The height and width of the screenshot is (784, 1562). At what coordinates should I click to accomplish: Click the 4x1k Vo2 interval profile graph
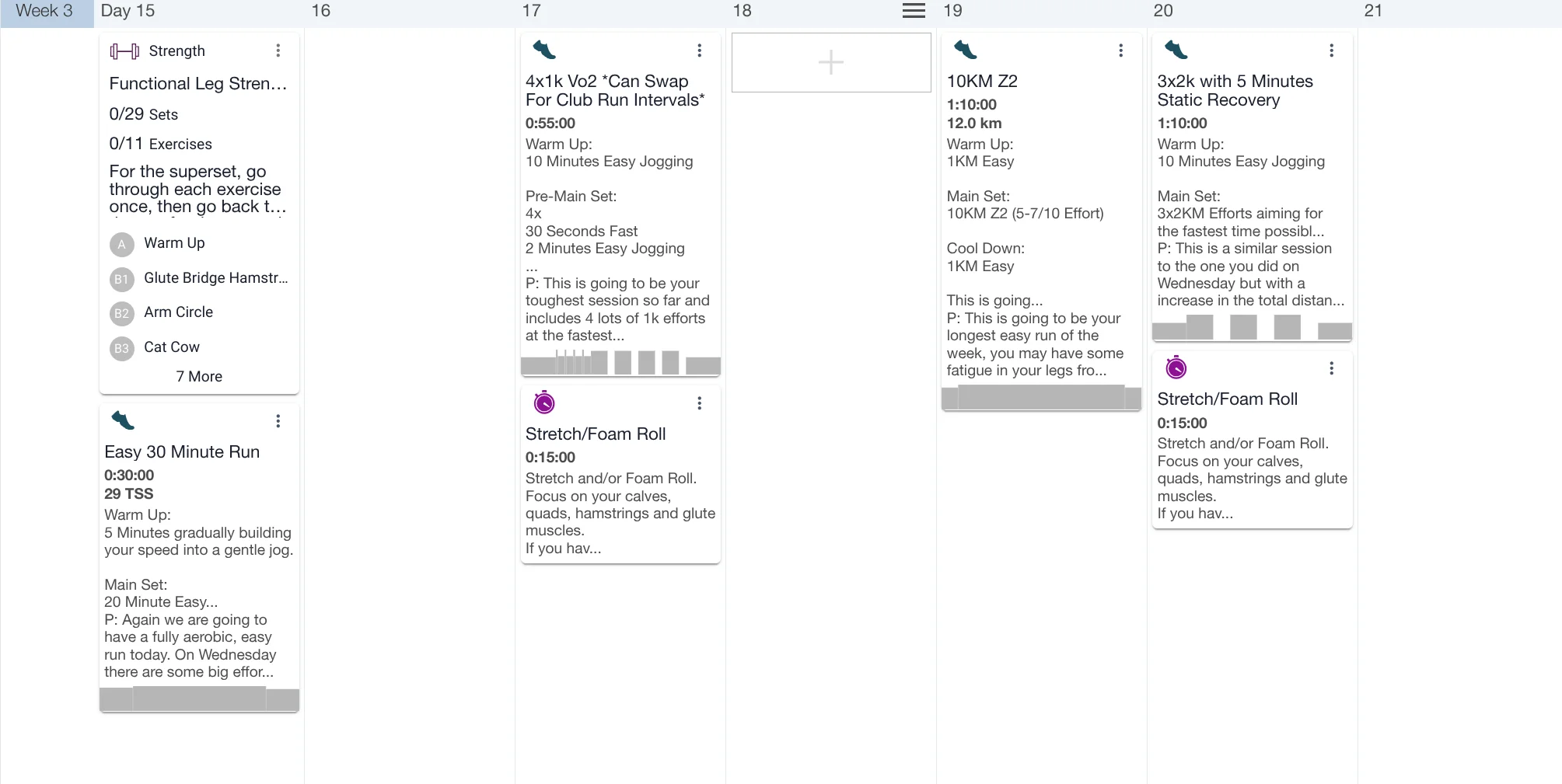point(620,363)
